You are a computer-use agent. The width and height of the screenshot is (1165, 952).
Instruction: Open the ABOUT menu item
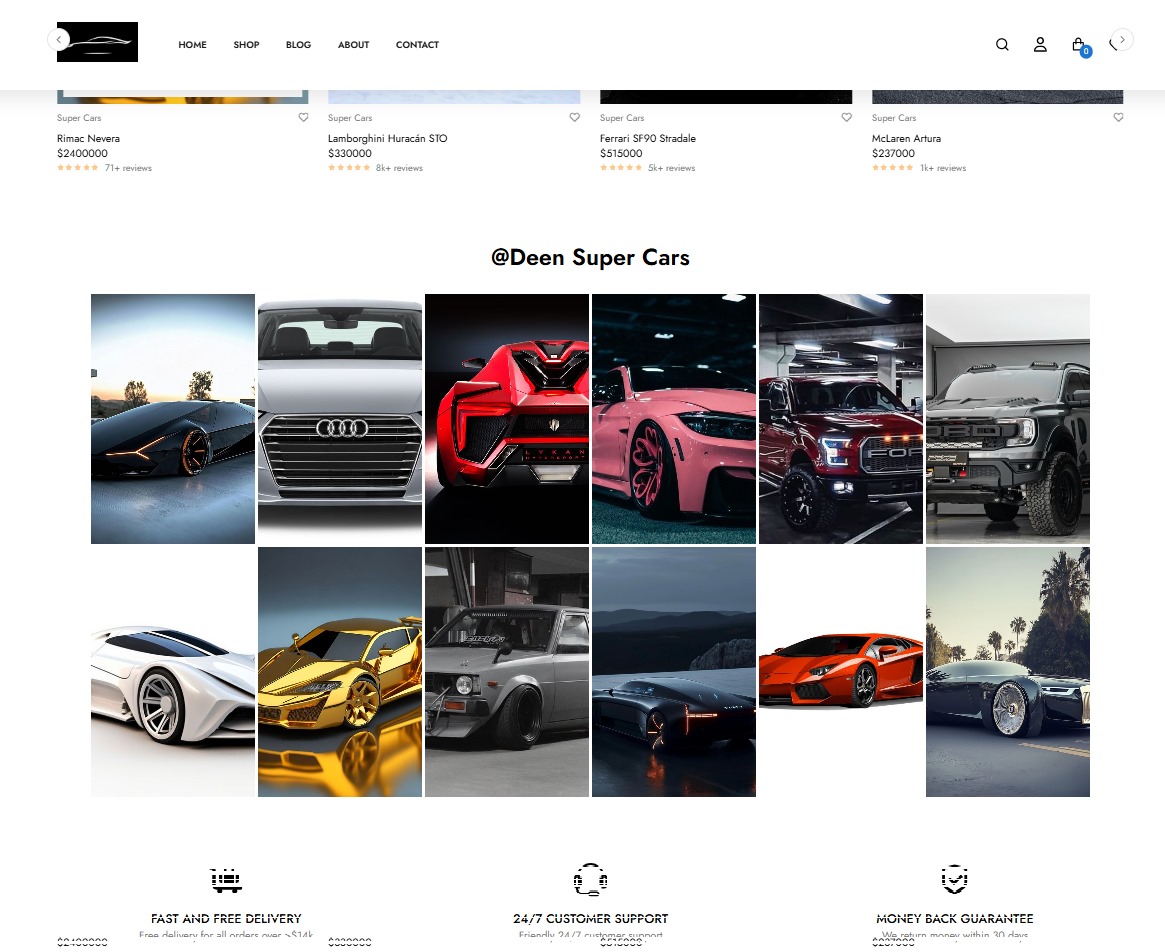[x=354, y=45]
